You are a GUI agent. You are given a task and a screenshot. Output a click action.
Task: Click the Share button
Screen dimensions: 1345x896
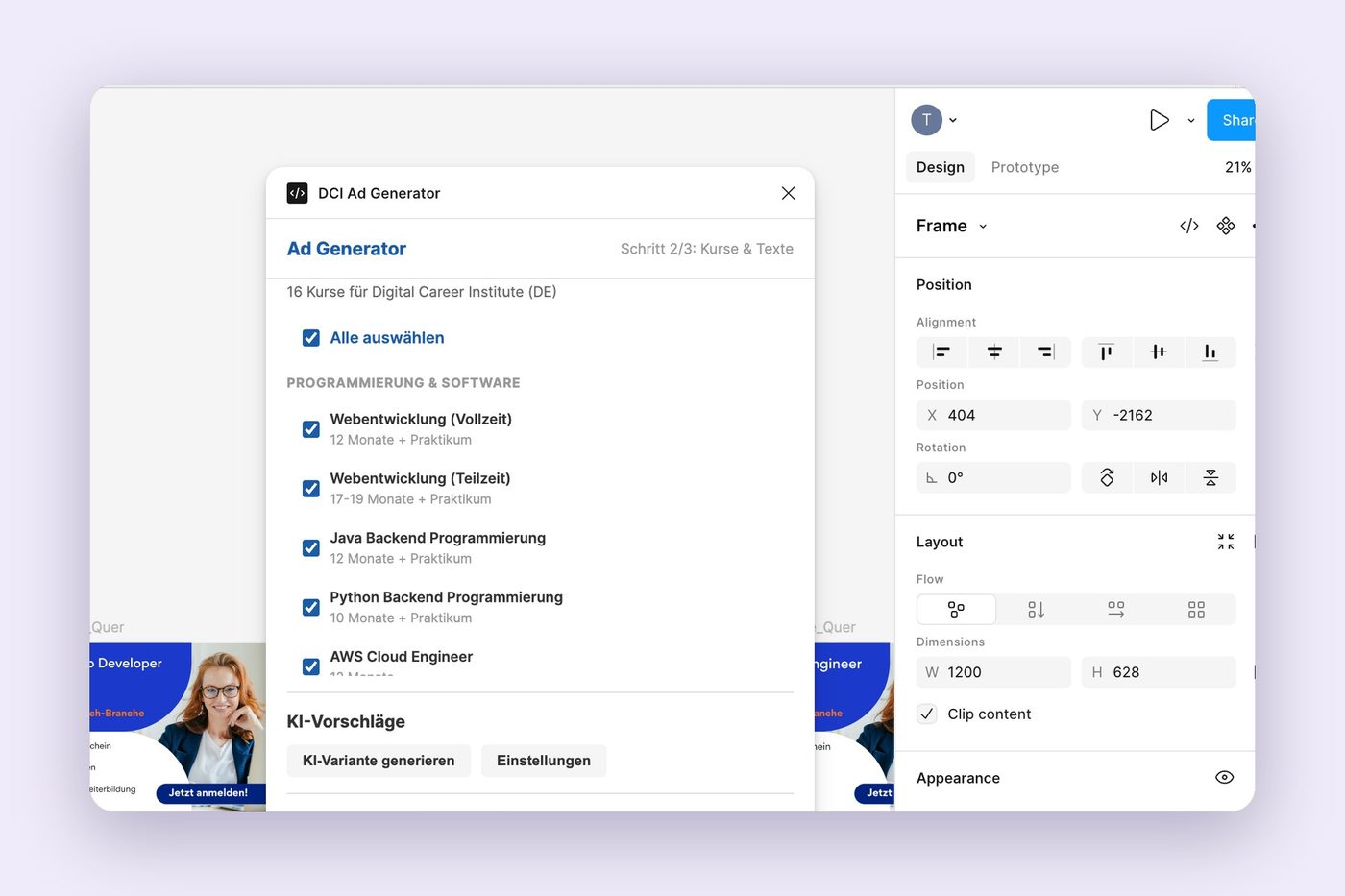(x=1231, y=120)
